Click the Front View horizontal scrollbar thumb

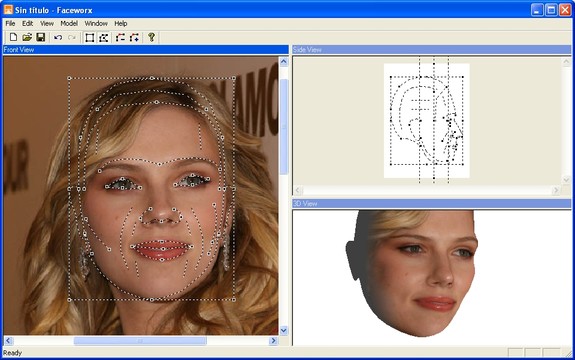140,341
